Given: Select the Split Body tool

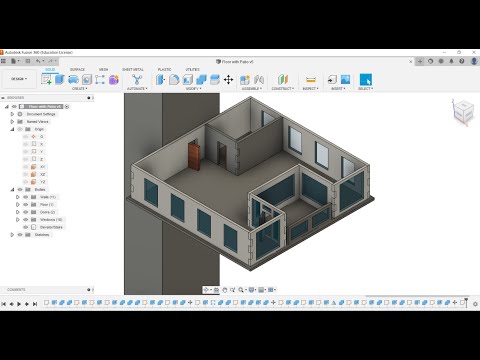Looking at the screenshot, I should (215, 79).
